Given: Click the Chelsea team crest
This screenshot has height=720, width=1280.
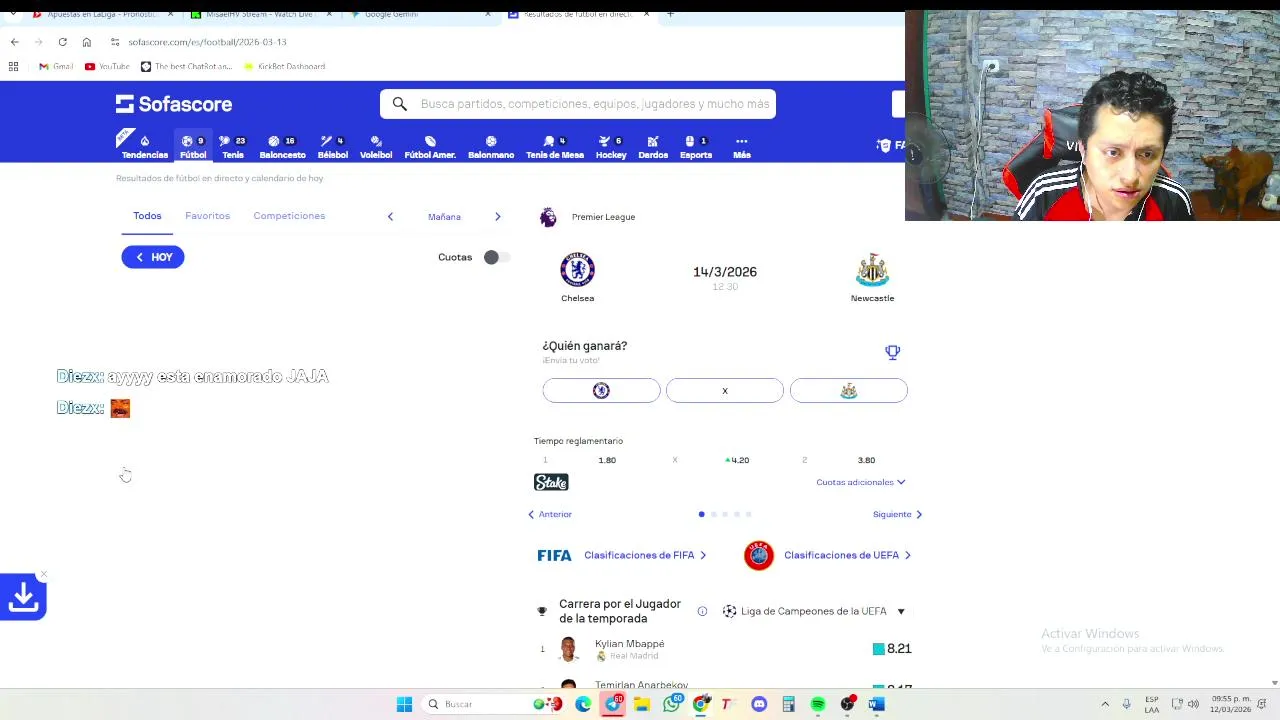Looking at the screenshot, I should click(x=577, y=270).
